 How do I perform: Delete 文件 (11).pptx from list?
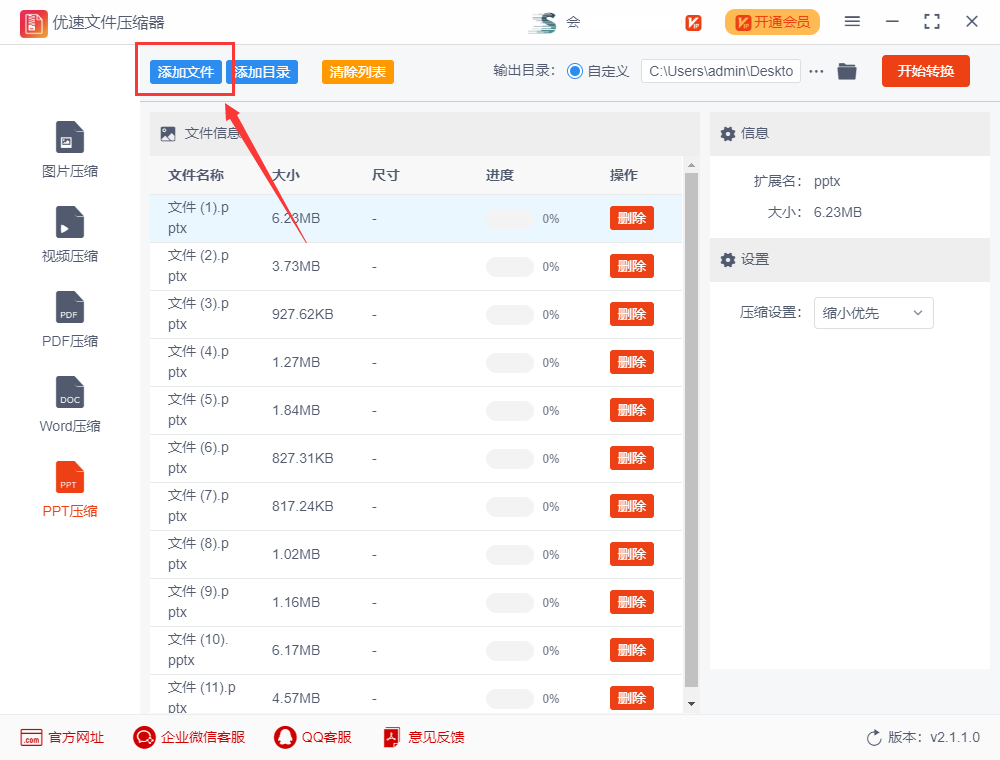pos(632,698)
